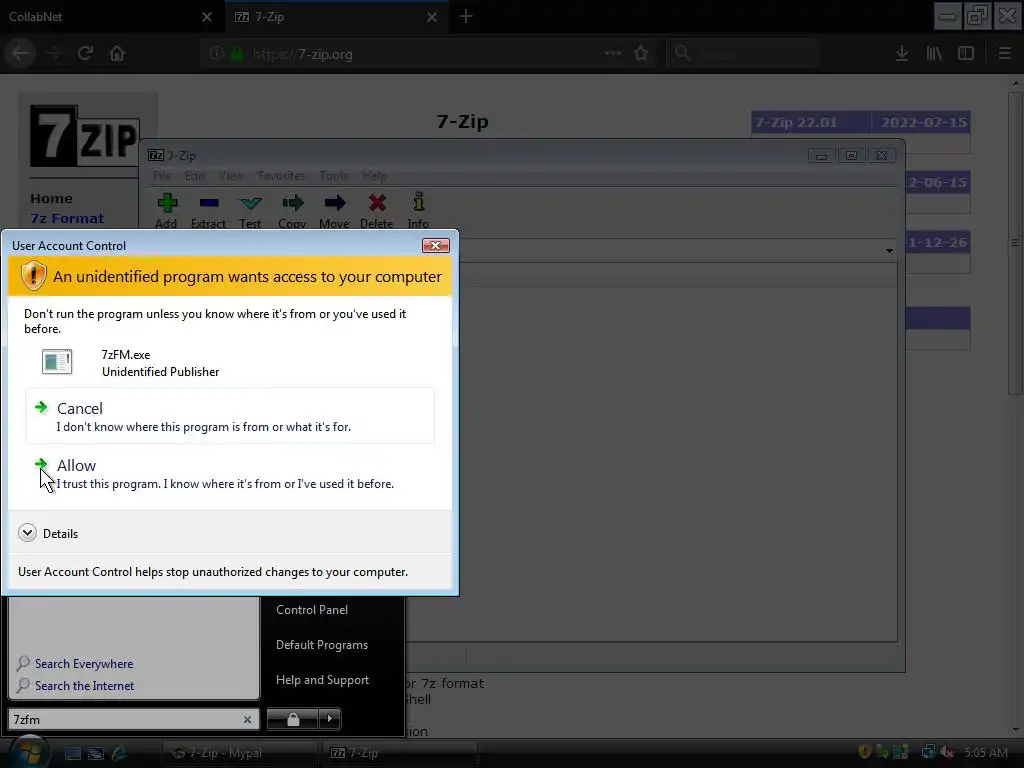Go back in the browser
Screen dimensions: 1024x768
coord(20,54)
